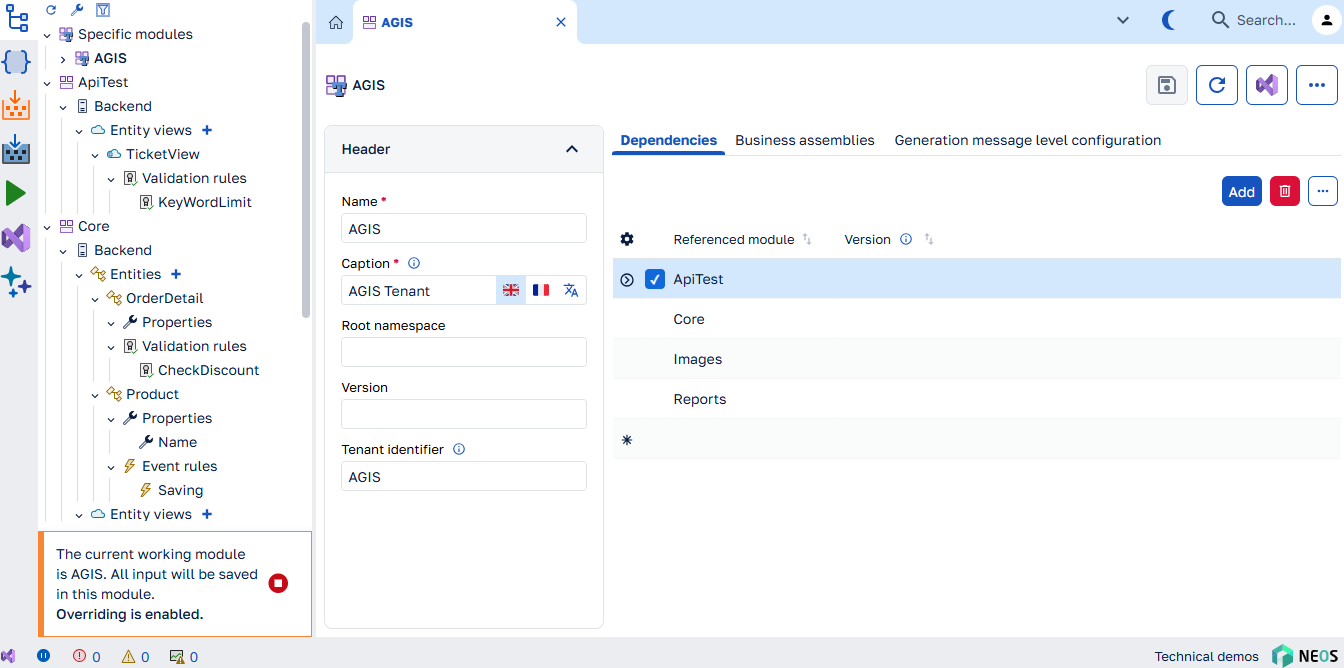Click the Technical demos link

coord(1207,656)
